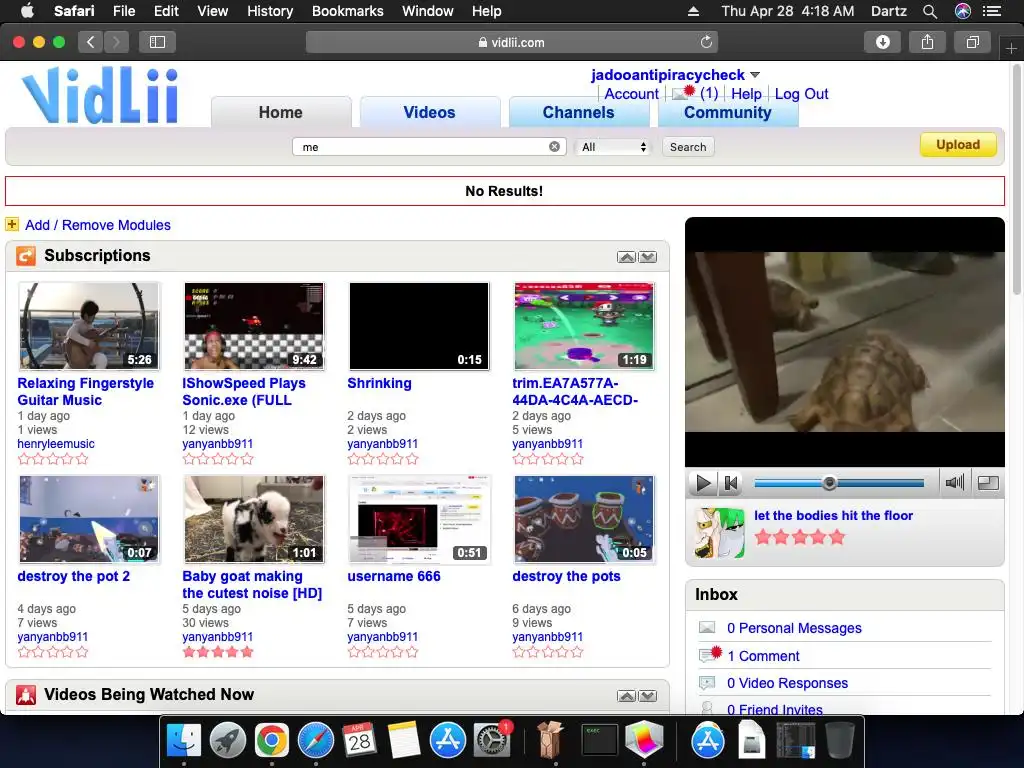The height and width of the screenshot is (768, 1024).
Task: Open Spotlight search in menu bar
Action: click(x=930, y=11)
